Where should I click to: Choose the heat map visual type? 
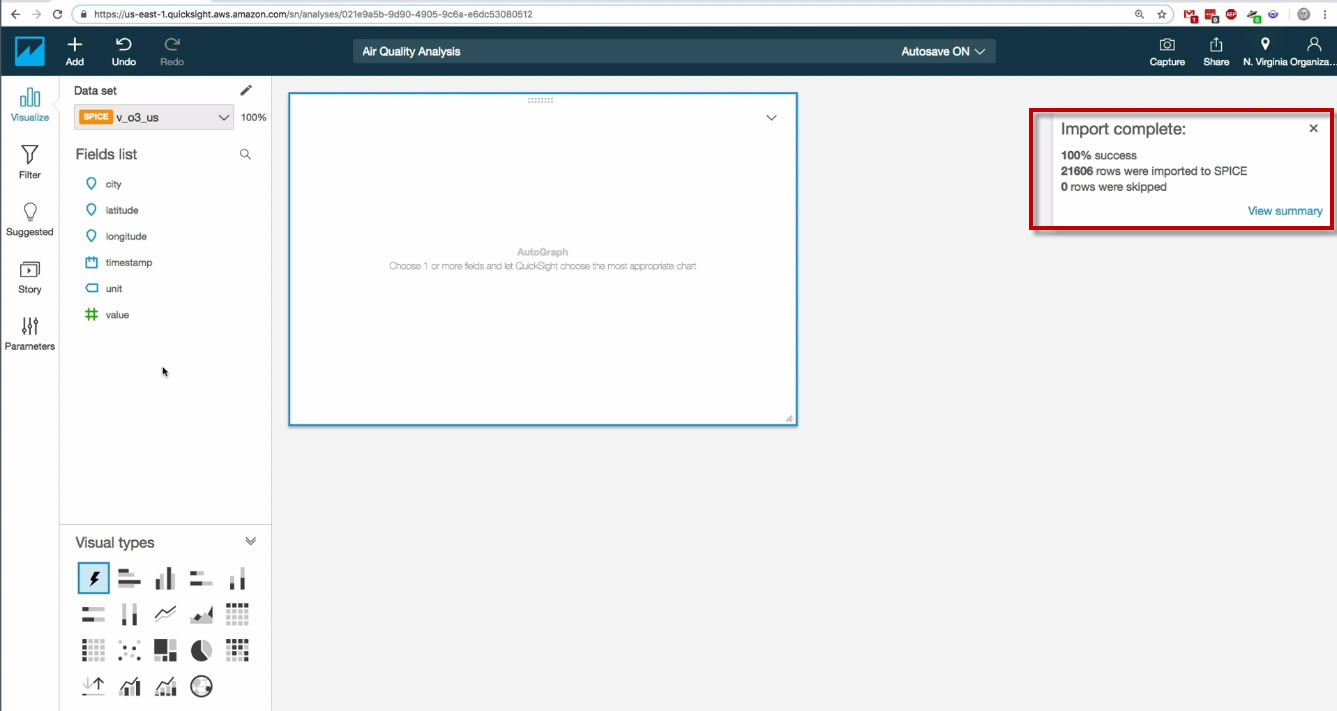pyautogui.click(x=237, y=650)
